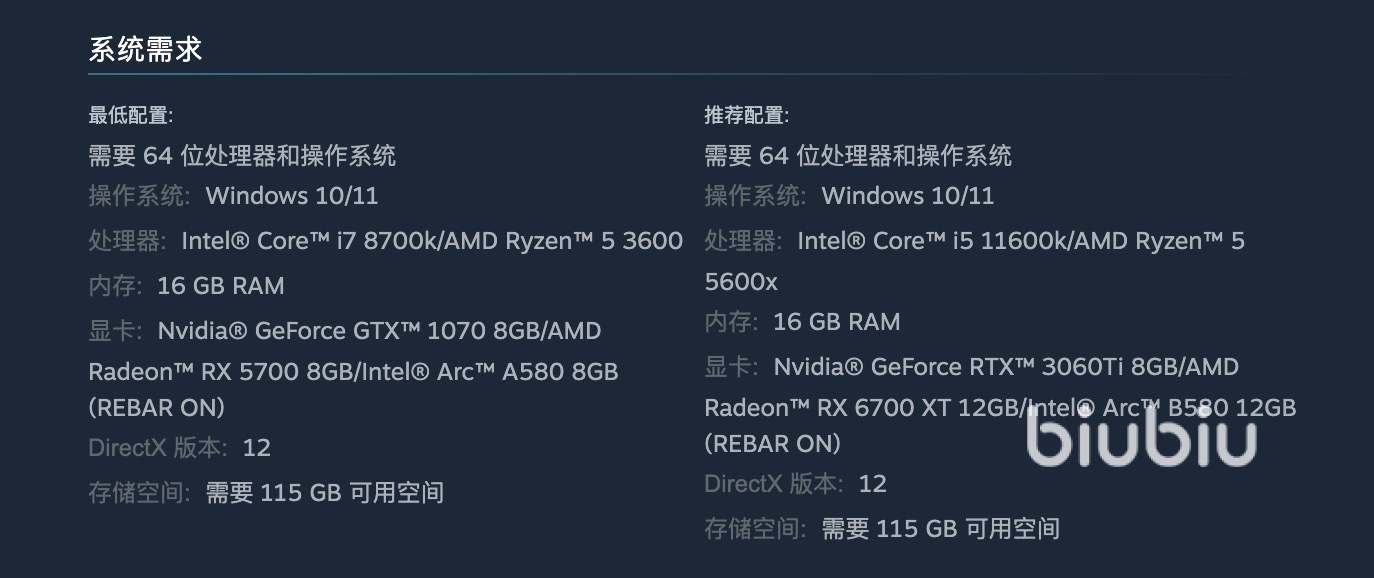Click Windows 10/11 under 推荐配置

click(x=908, y=195)
